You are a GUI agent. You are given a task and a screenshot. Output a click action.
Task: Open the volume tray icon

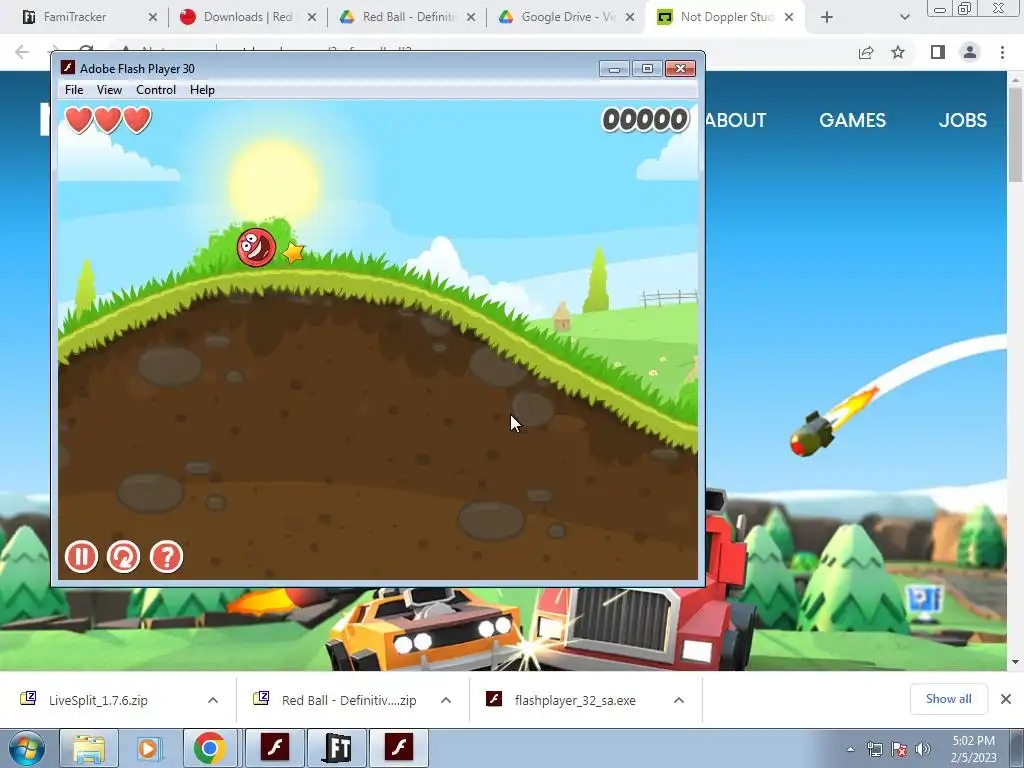[x=923, y=749]
